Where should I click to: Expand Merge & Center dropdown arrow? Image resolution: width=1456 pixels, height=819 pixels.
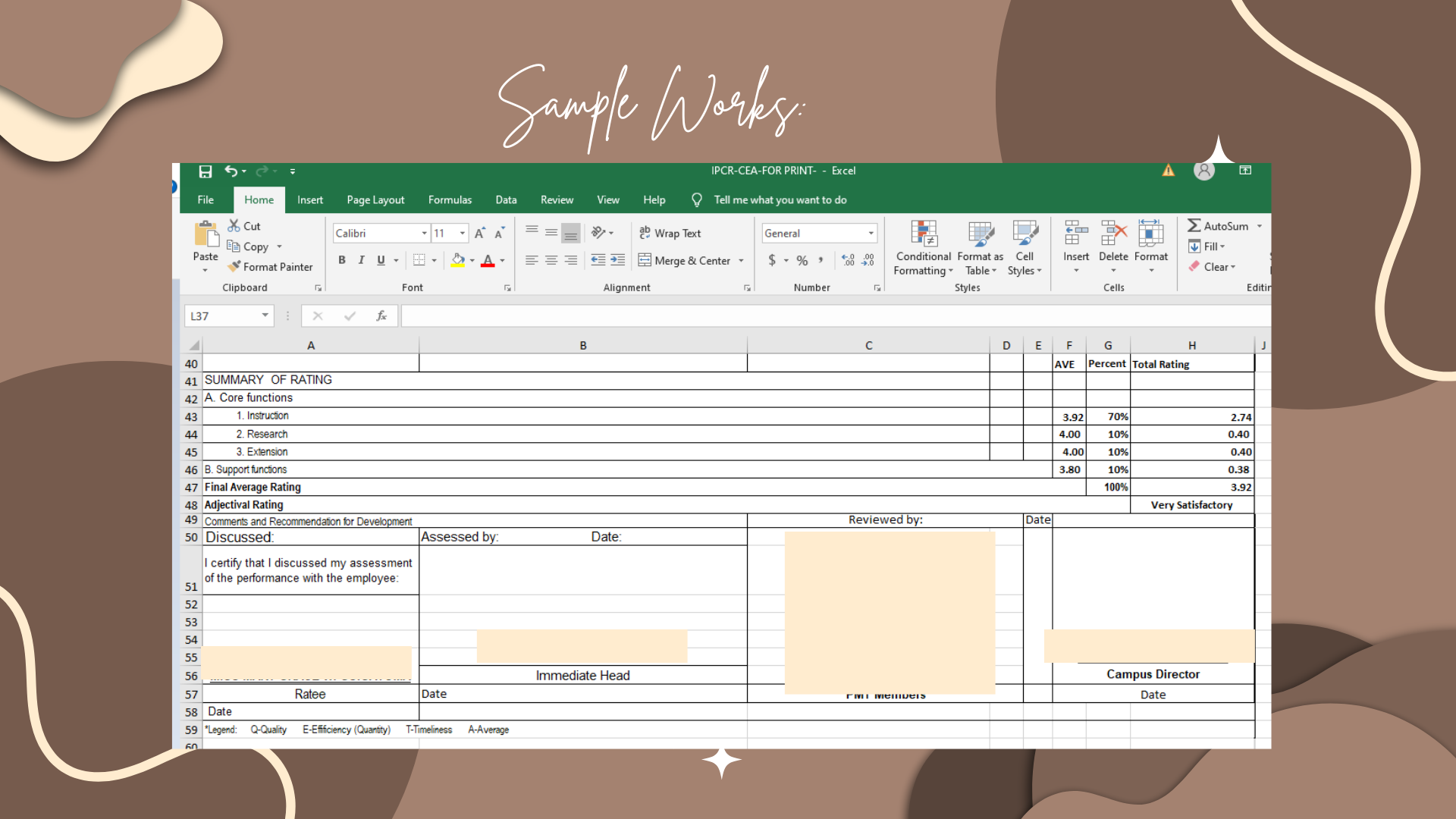tap(741, 261)
